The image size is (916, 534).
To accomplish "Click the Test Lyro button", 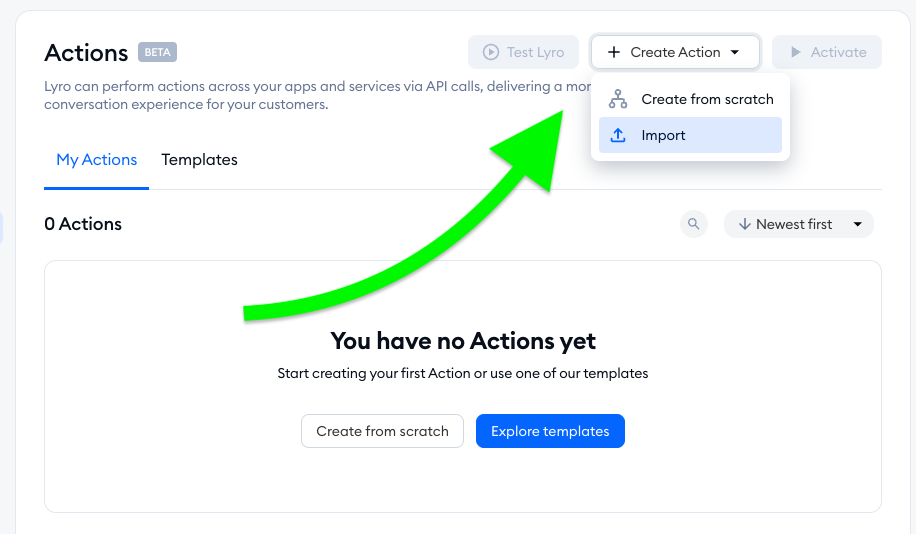I will point(523,52).
